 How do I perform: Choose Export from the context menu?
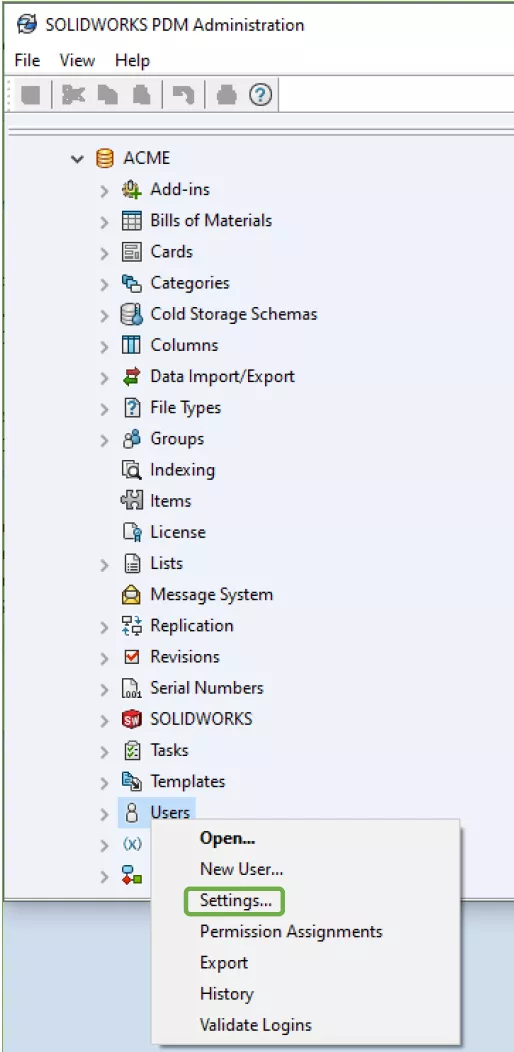tap(224, 963)
